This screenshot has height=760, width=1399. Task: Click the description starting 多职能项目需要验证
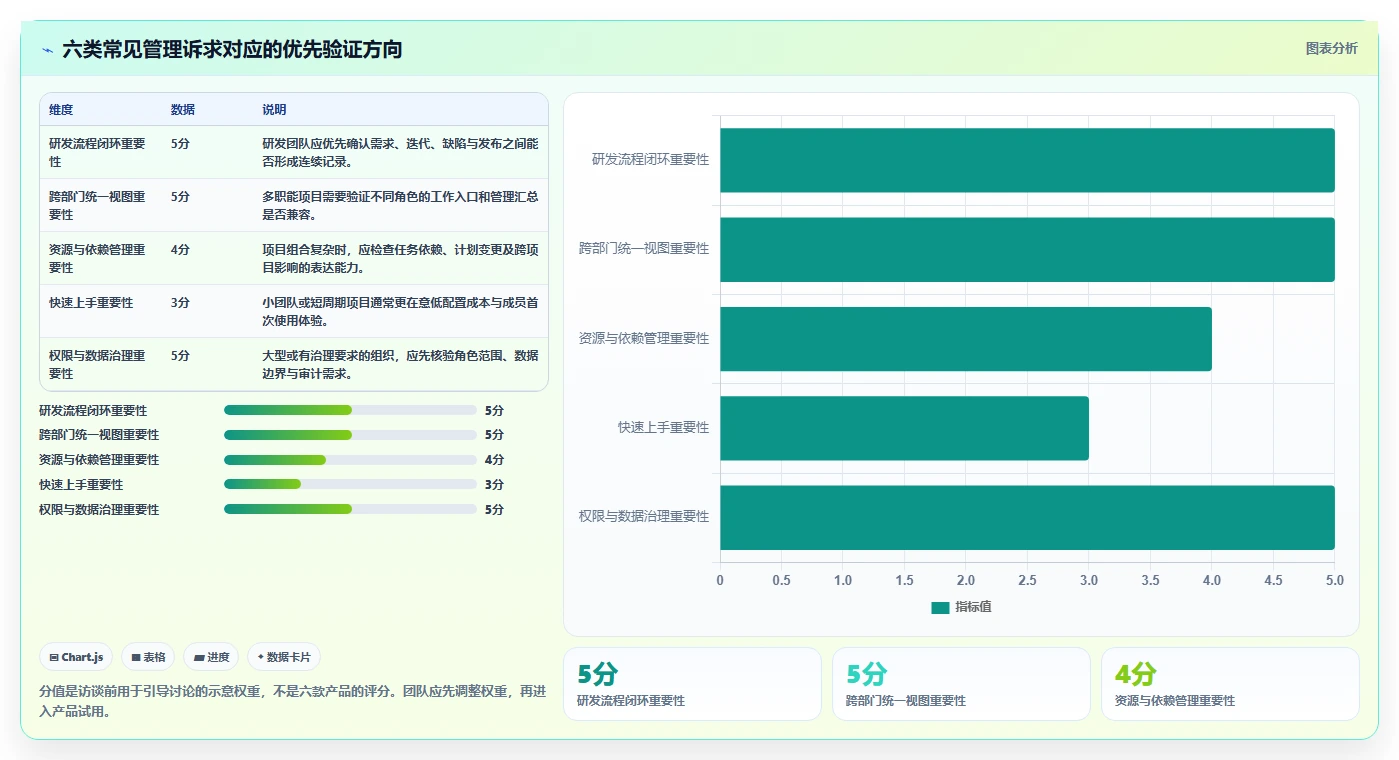(x=400, y=205)
